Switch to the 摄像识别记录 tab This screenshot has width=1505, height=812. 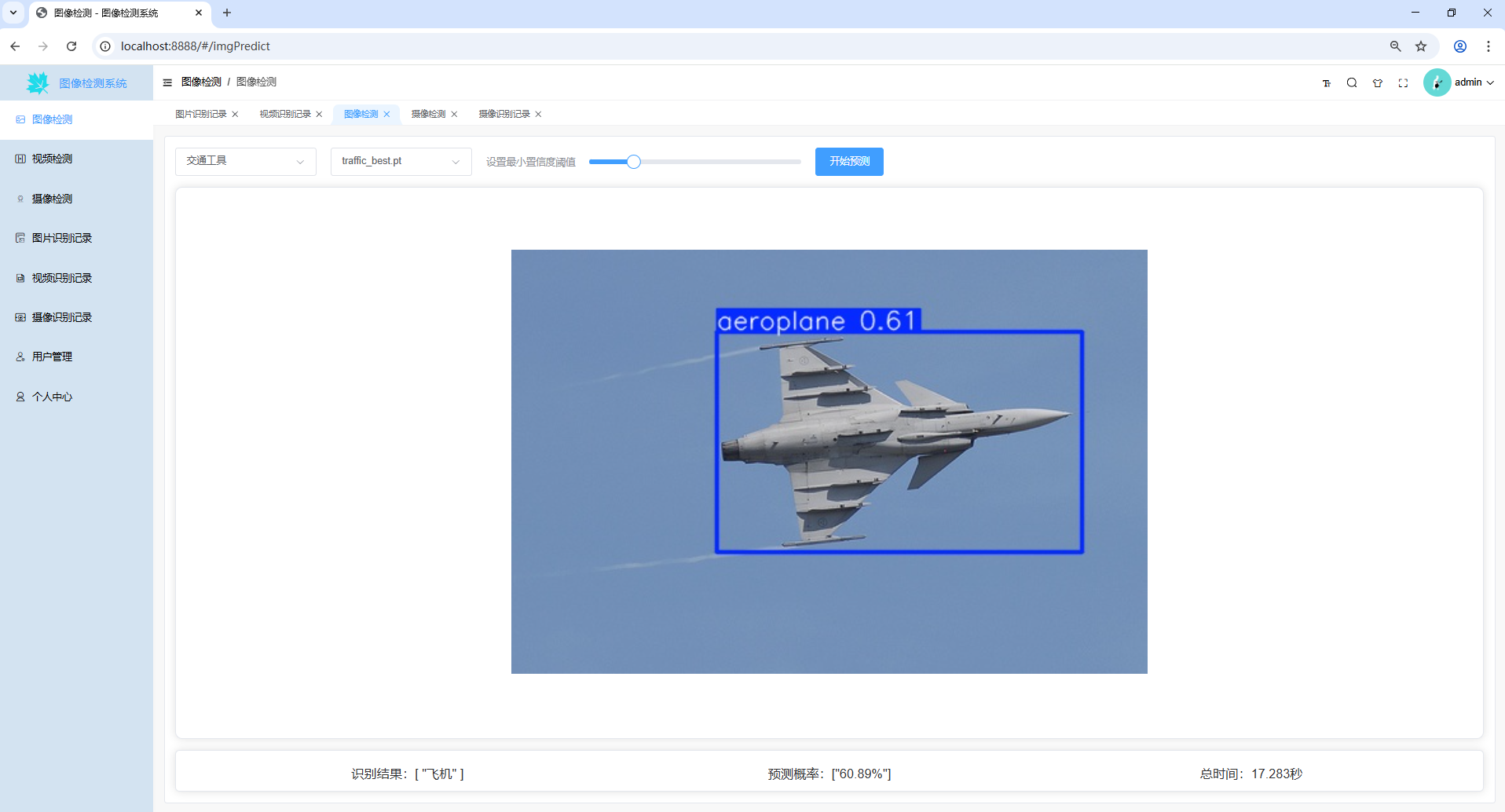pyautogui.click(x=504, y=115)
